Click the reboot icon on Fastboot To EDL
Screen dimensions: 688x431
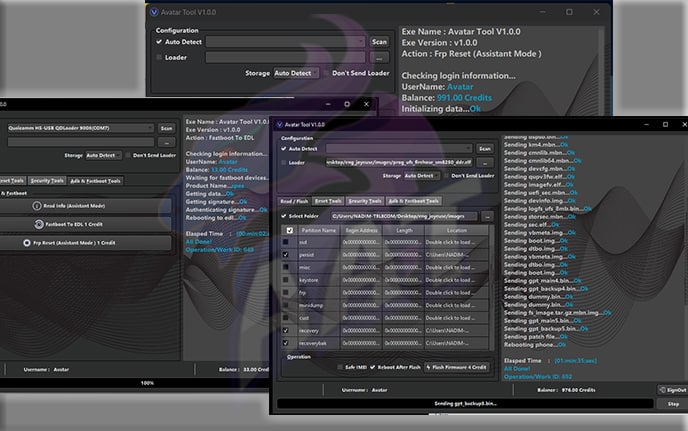(x=39, y=224)
